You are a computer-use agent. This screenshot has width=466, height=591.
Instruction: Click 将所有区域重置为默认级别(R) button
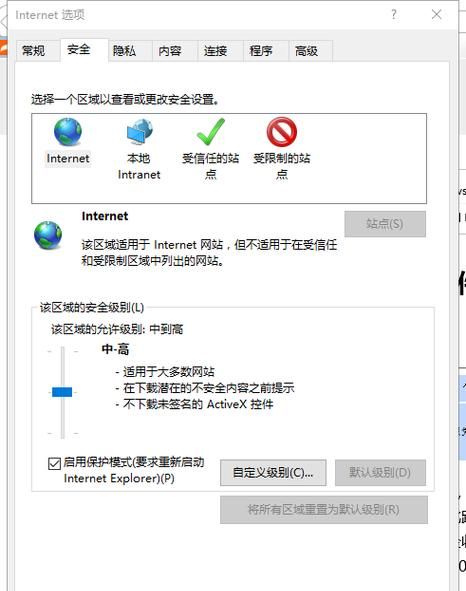[x=324, y=510]
